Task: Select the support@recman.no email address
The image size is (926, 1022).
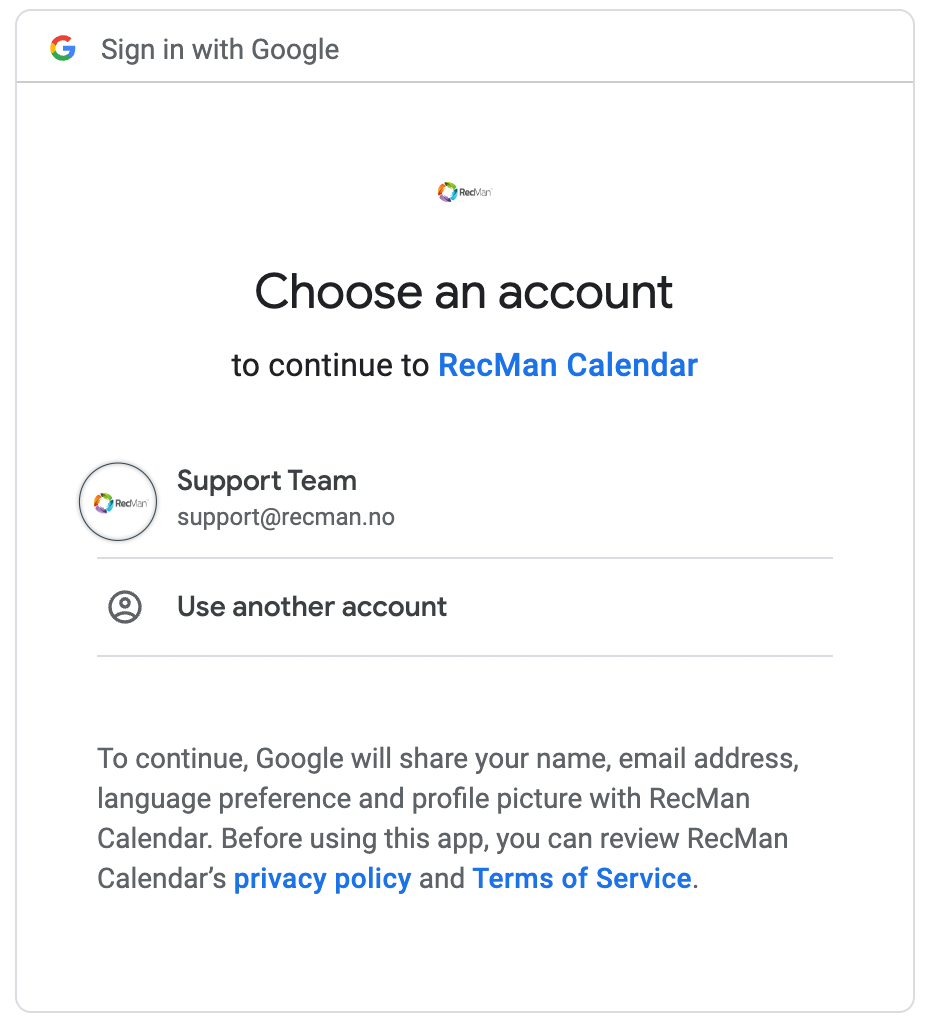Action: click(x=286, y=518)
